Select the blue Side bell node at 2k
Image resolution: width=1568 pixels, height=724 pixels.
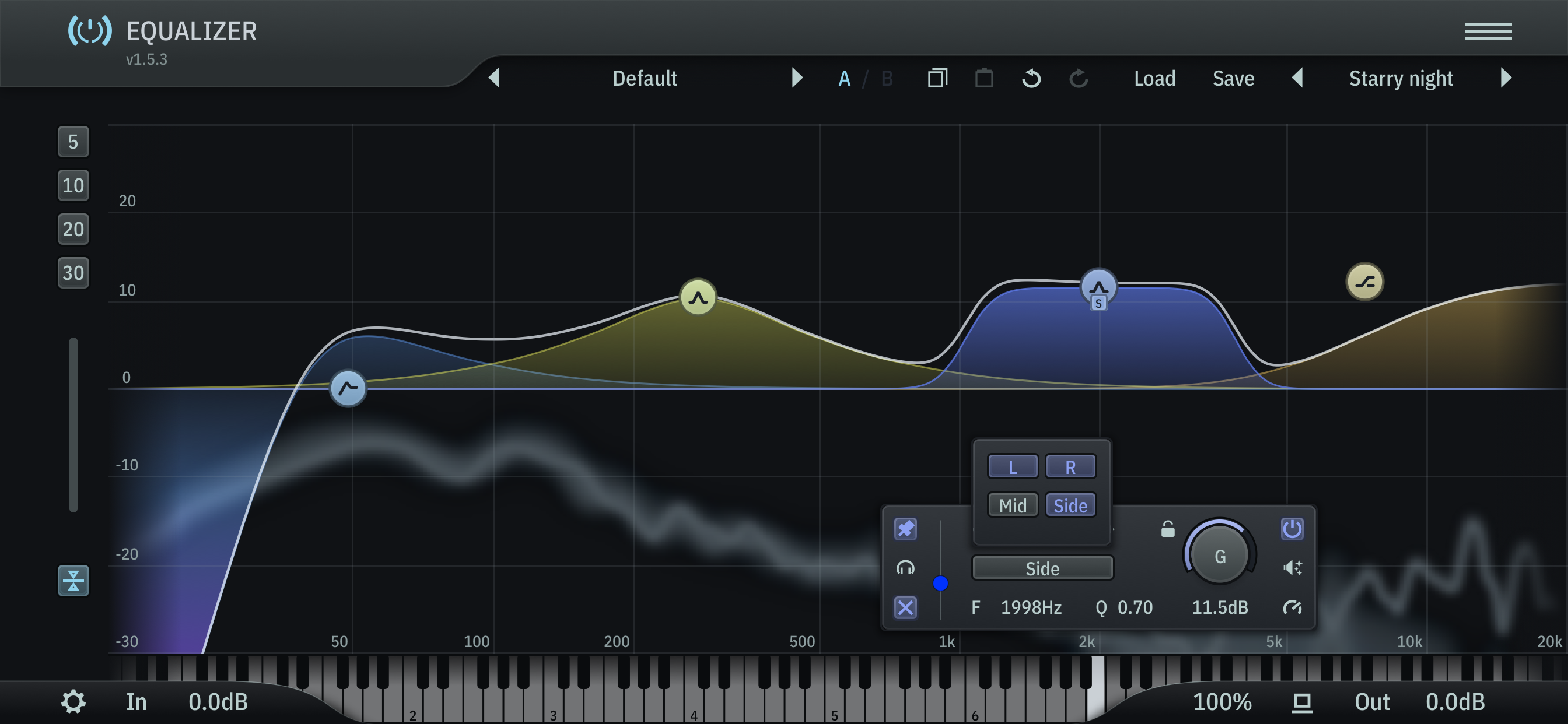(1097, 287)
